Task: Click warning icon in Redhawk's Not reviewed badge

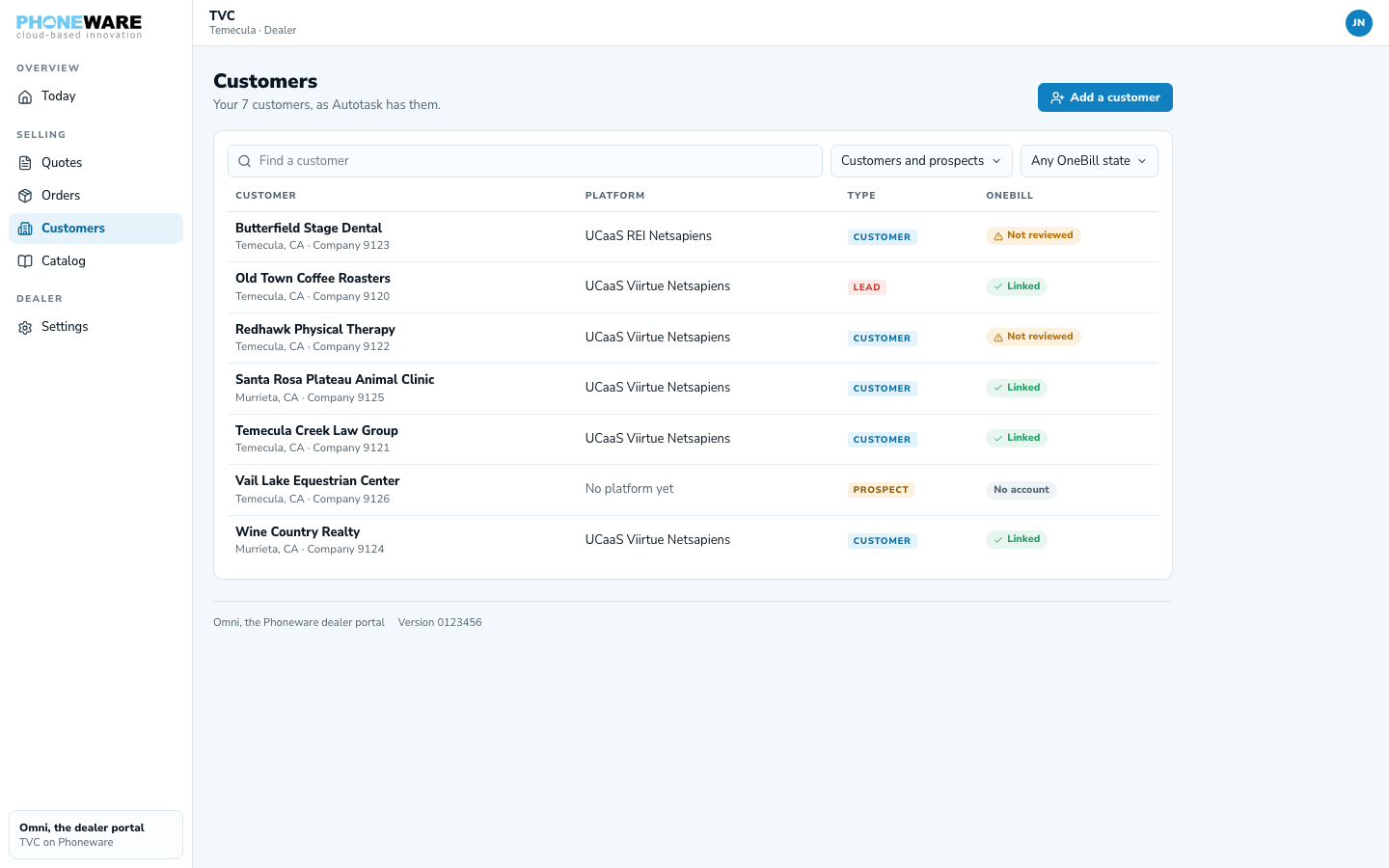Action: click(x=998, y=338)
